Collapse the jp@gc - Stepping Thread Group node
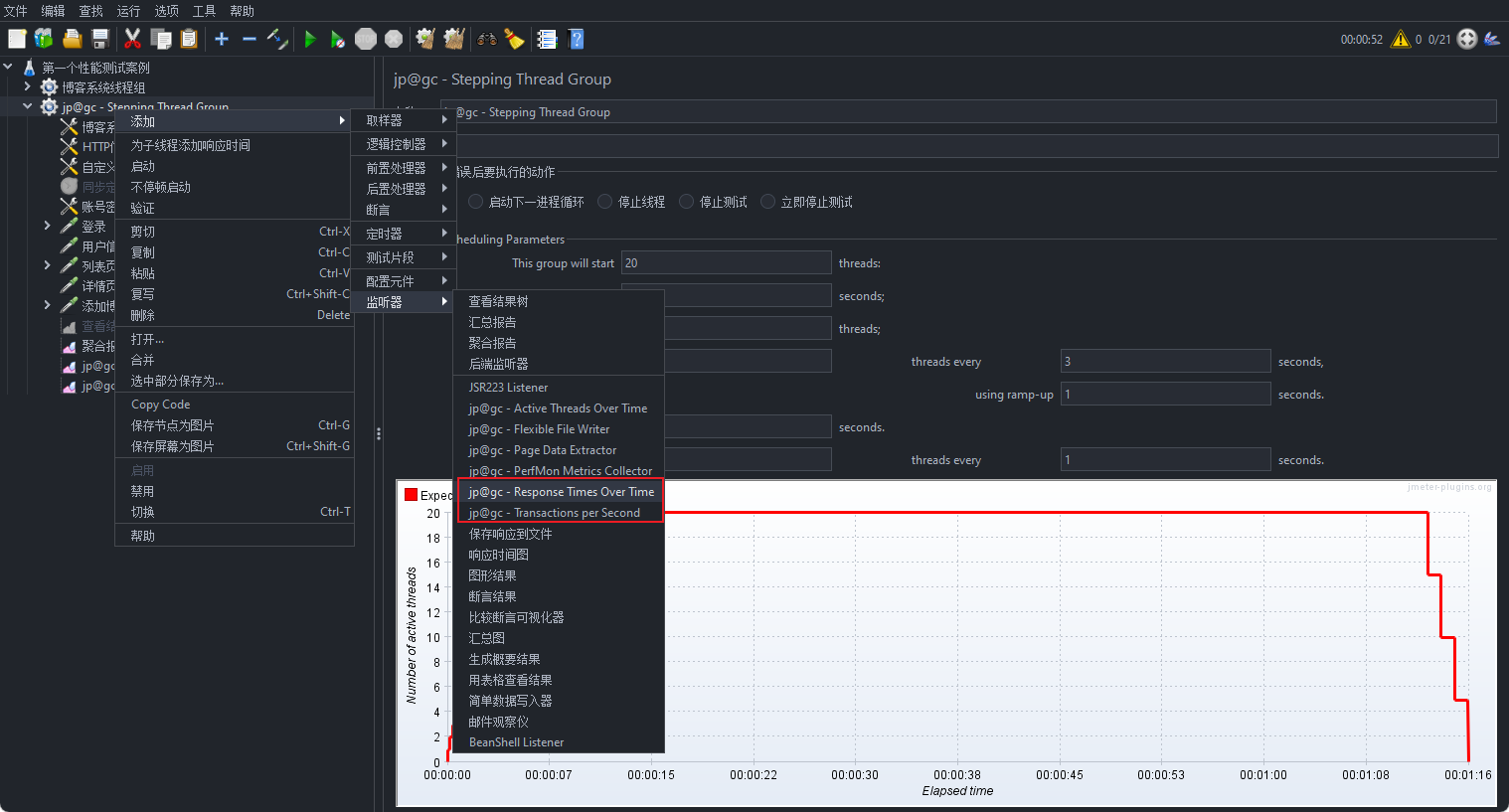This screenshot has width=1509, height=812. click(x=28, y=106)
